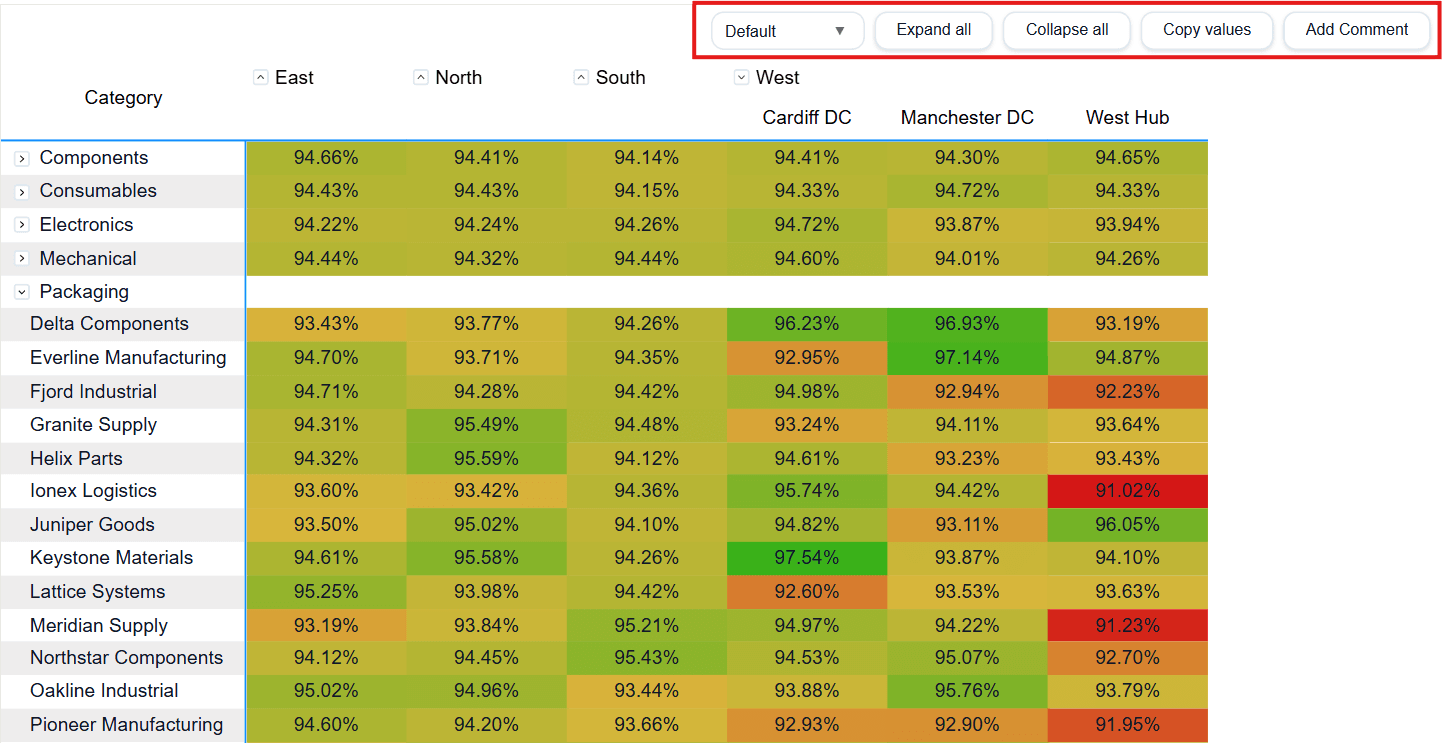The height and width of the screenshot is (743, 1442).
Task: Collapse the Packaging category row
Action: pos(22,293)
